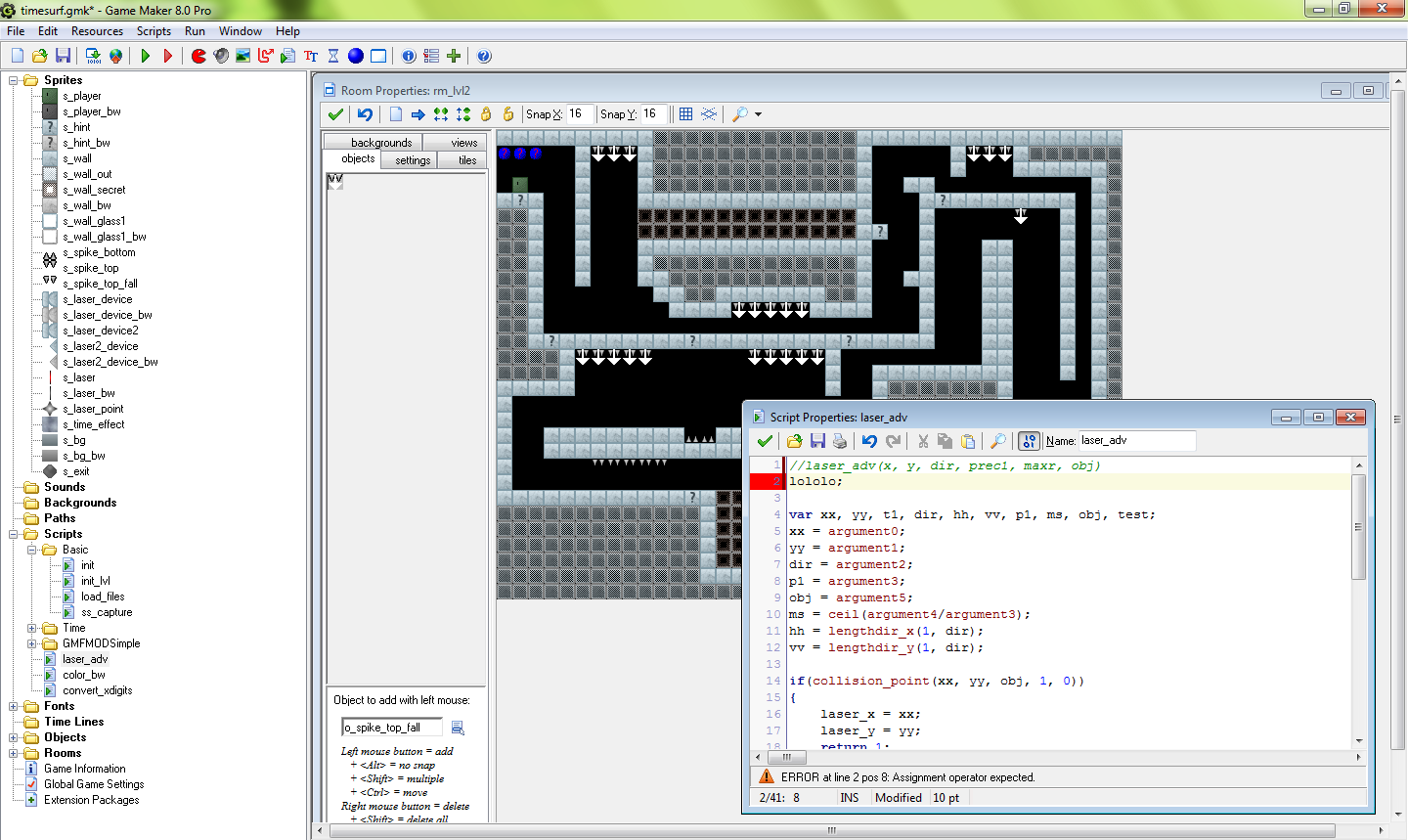Create a font (TT icon)

[311, 56]
